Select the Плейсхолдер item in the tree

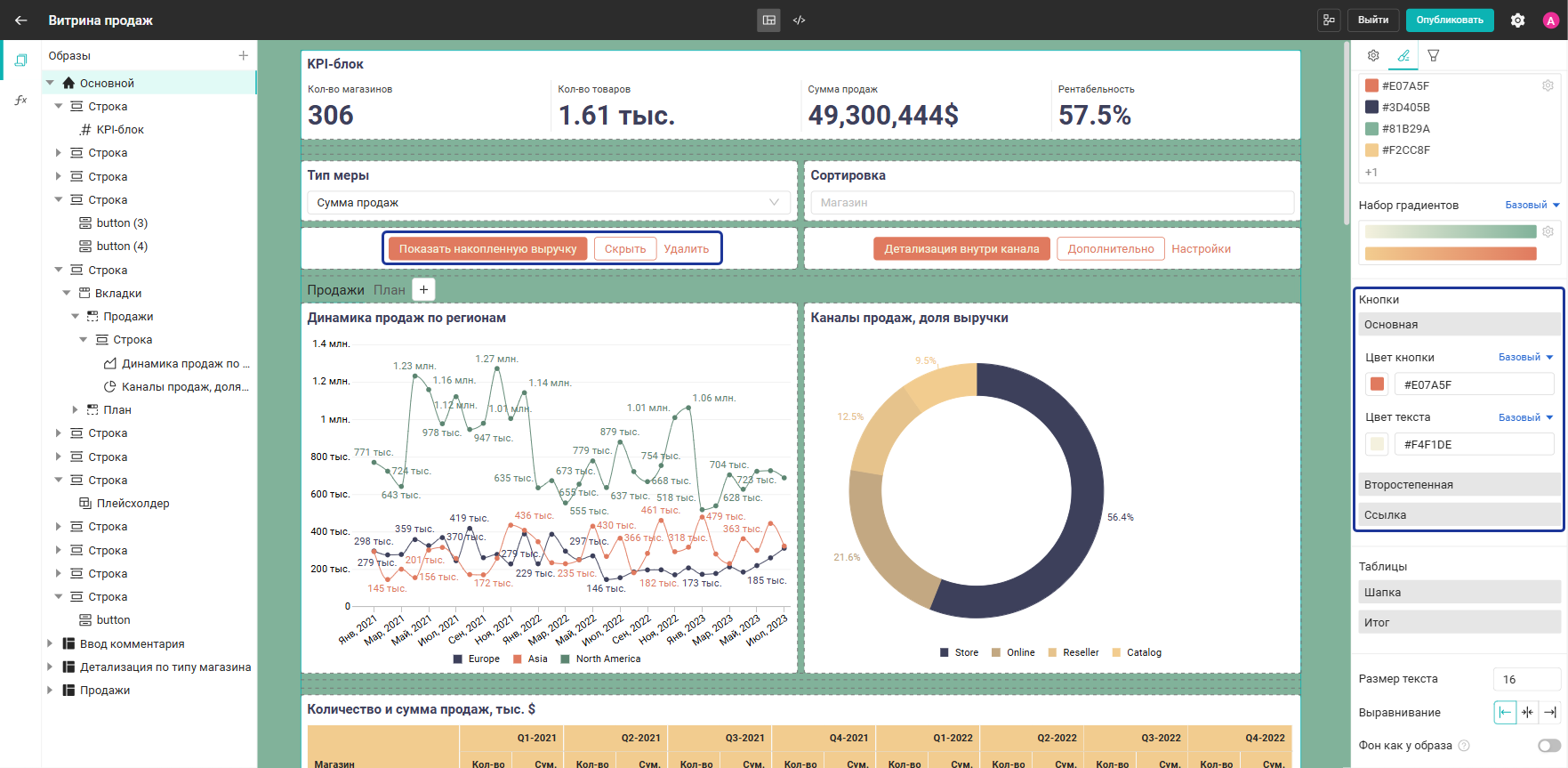click(x=133, y=503)
